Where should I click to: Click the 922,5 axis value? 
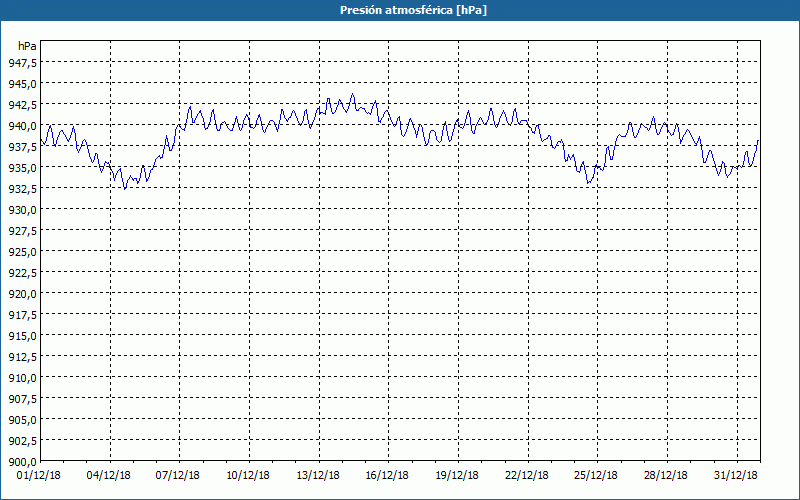point(22,272)
